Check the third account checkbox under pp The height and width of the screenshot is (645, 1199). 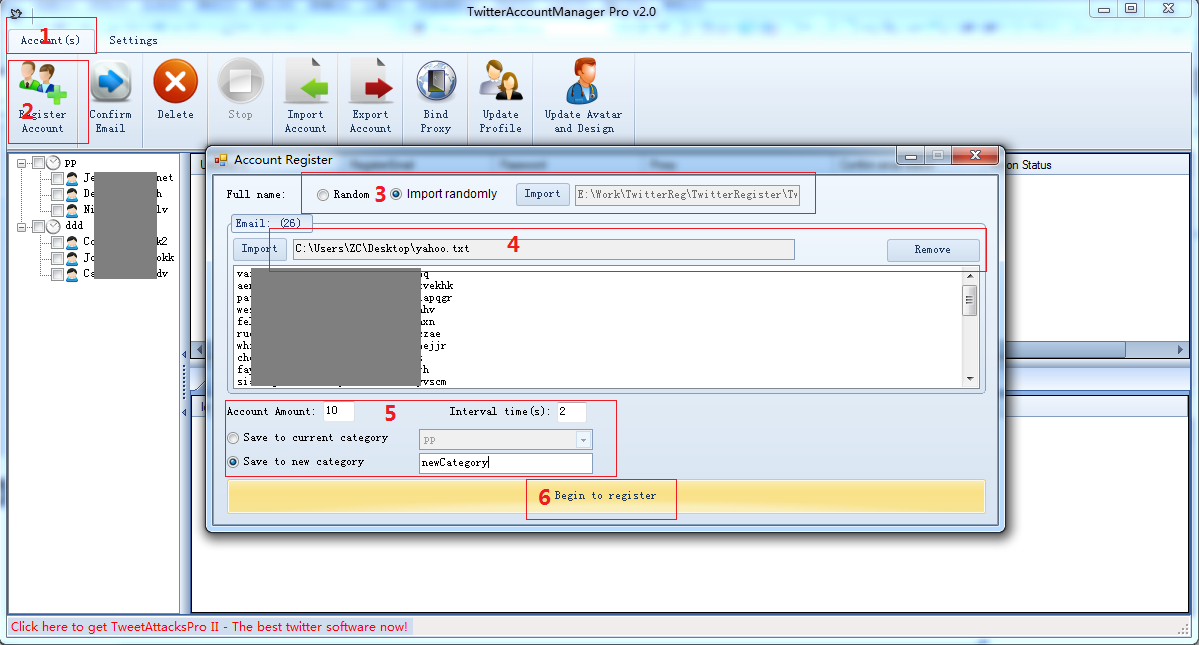pyautogui.click(x=57, y=210)
